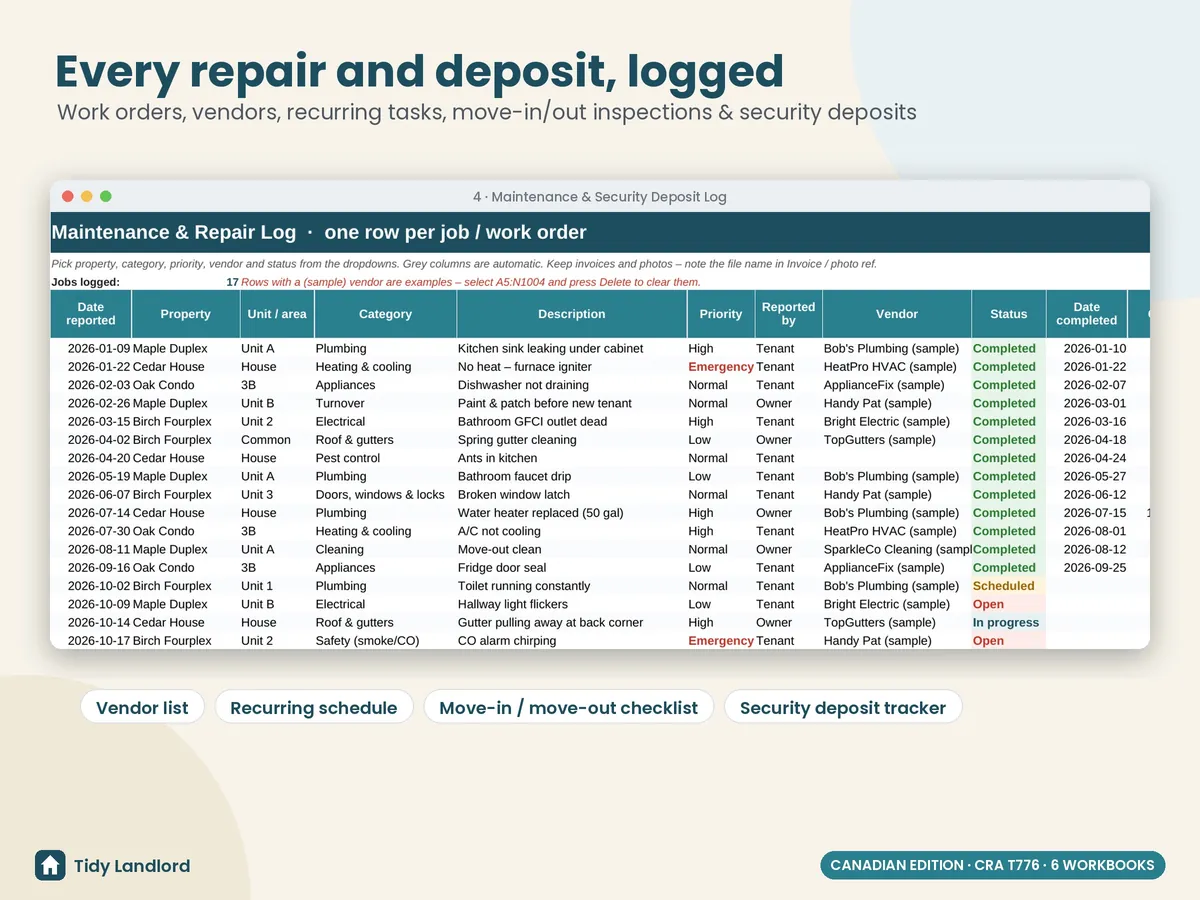
Task: Select the Unit / area column header
Action: 277,314
